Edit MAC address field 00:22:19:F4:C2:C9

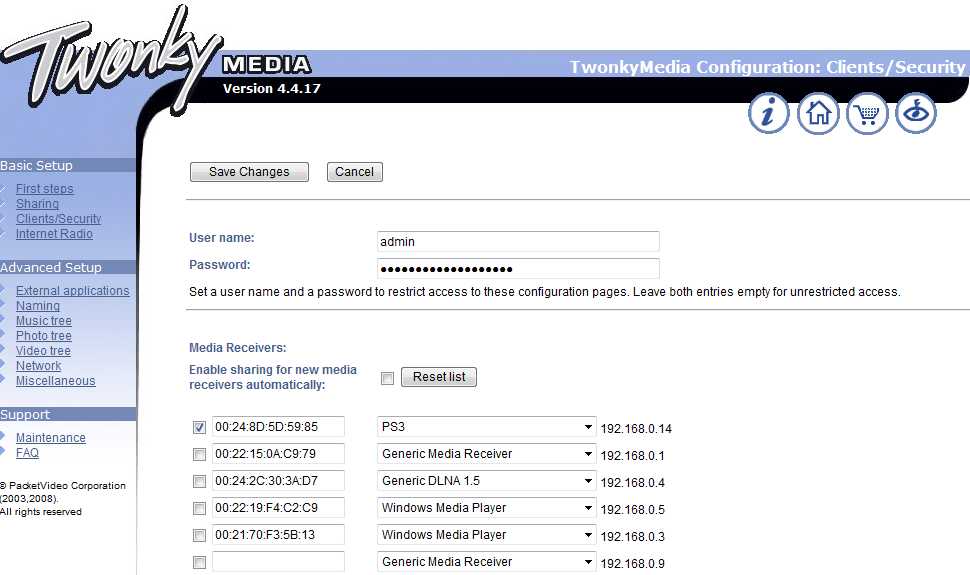(278, 508)
